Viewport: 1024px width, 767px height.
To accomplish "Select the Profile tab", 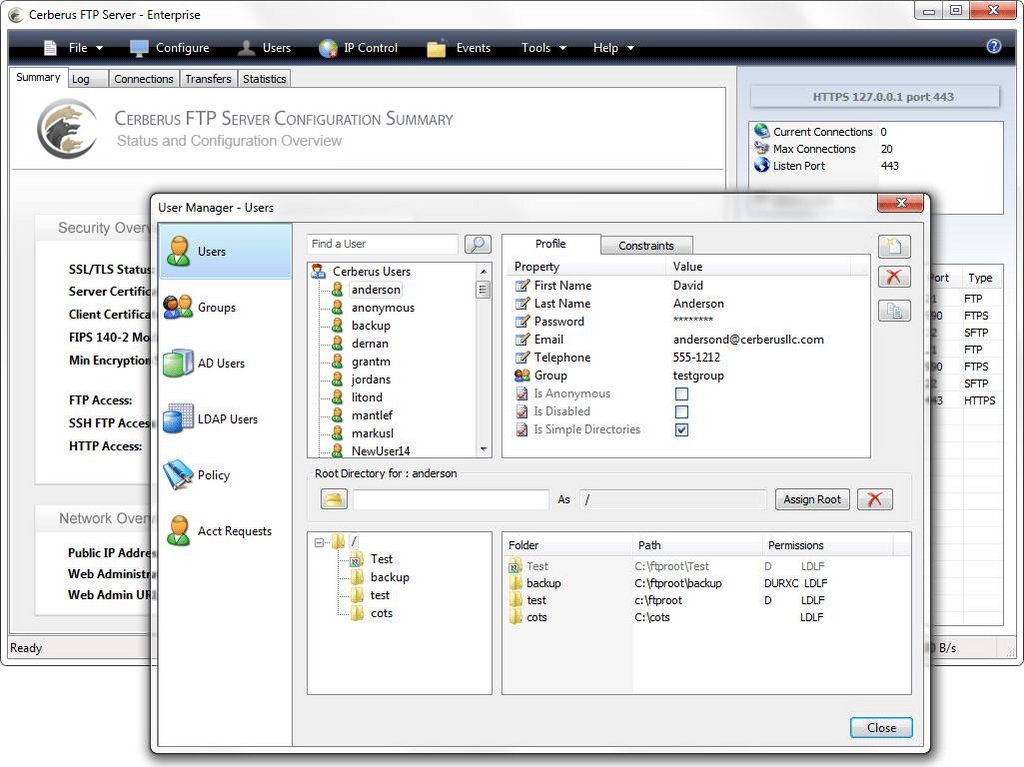I will [551, 244].
